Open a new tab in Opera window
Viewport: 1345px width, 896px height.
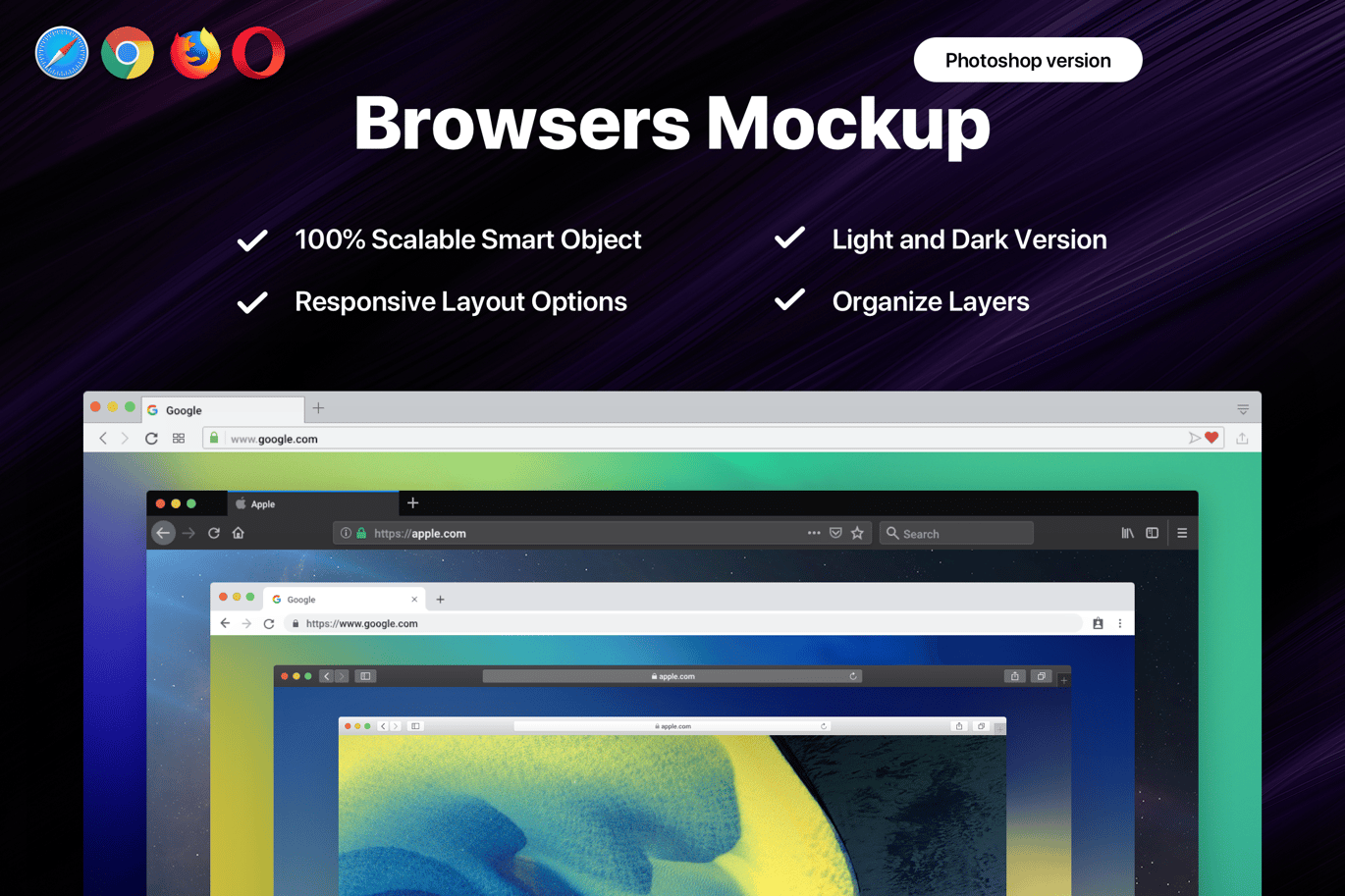(318, 408)
